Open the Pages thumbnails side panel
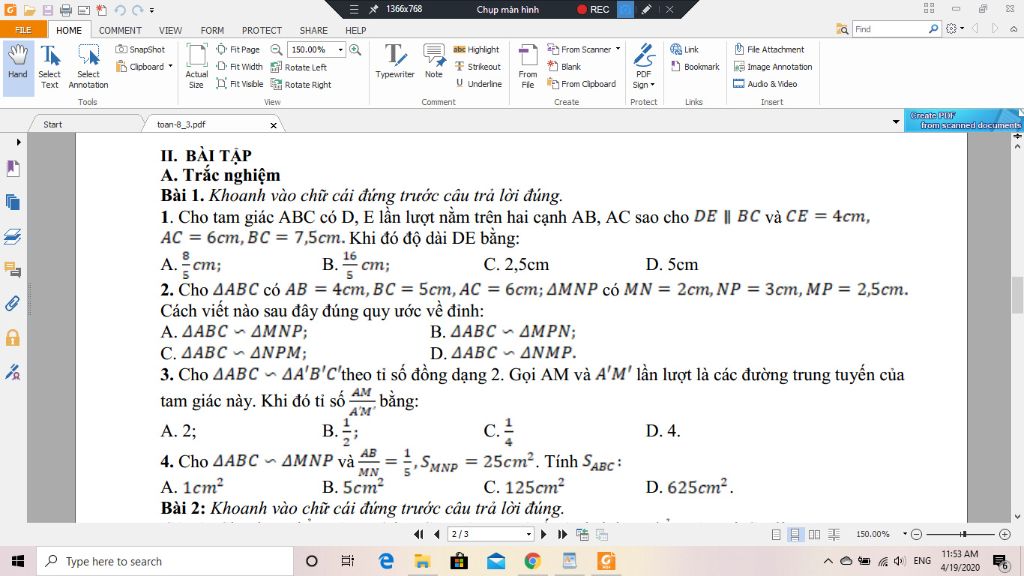1024x576 pixels. click(12, 202)
